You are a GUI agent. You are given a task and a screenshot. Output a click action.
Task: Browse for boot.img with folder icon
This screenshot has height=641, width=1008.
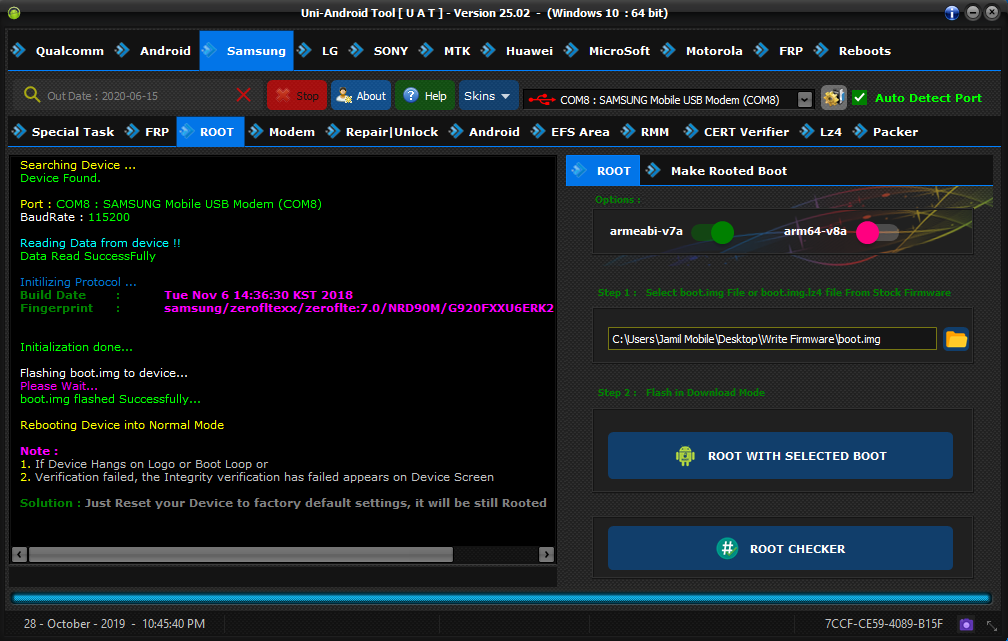956,339
